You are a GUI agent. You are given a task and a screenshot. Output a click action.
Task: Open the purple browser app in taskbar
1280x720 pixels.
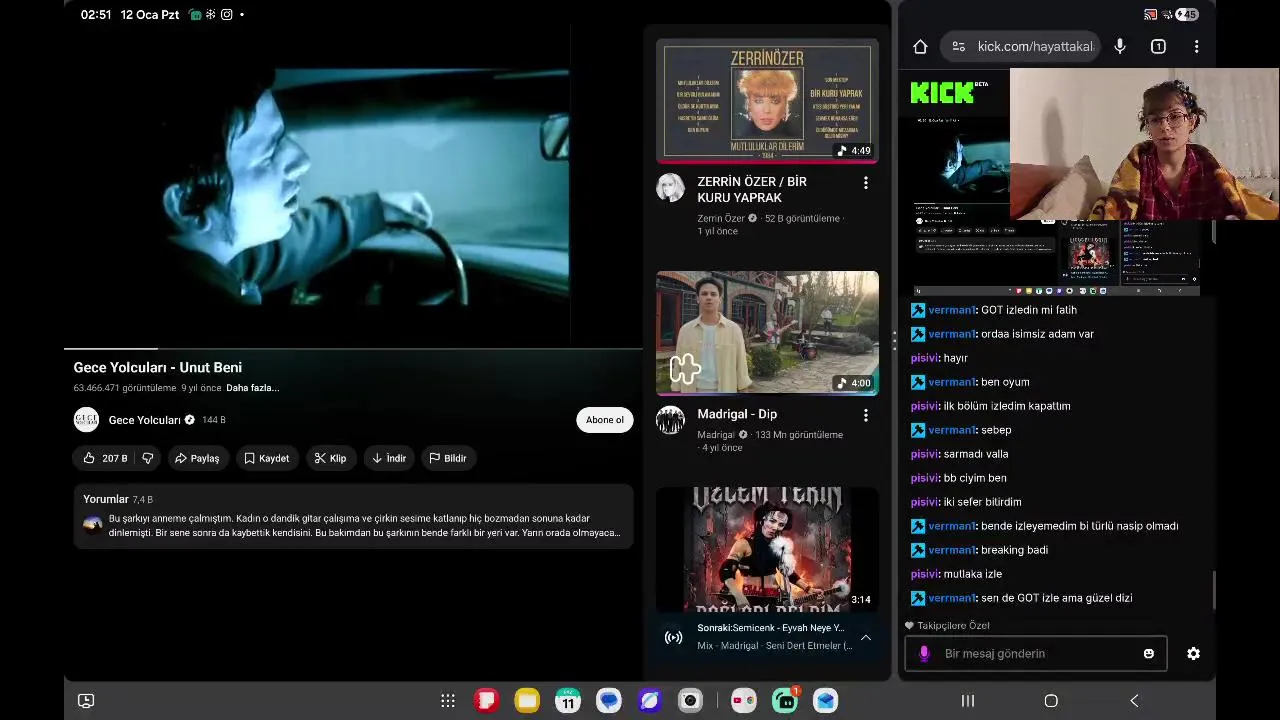click(x=650, y=701)
